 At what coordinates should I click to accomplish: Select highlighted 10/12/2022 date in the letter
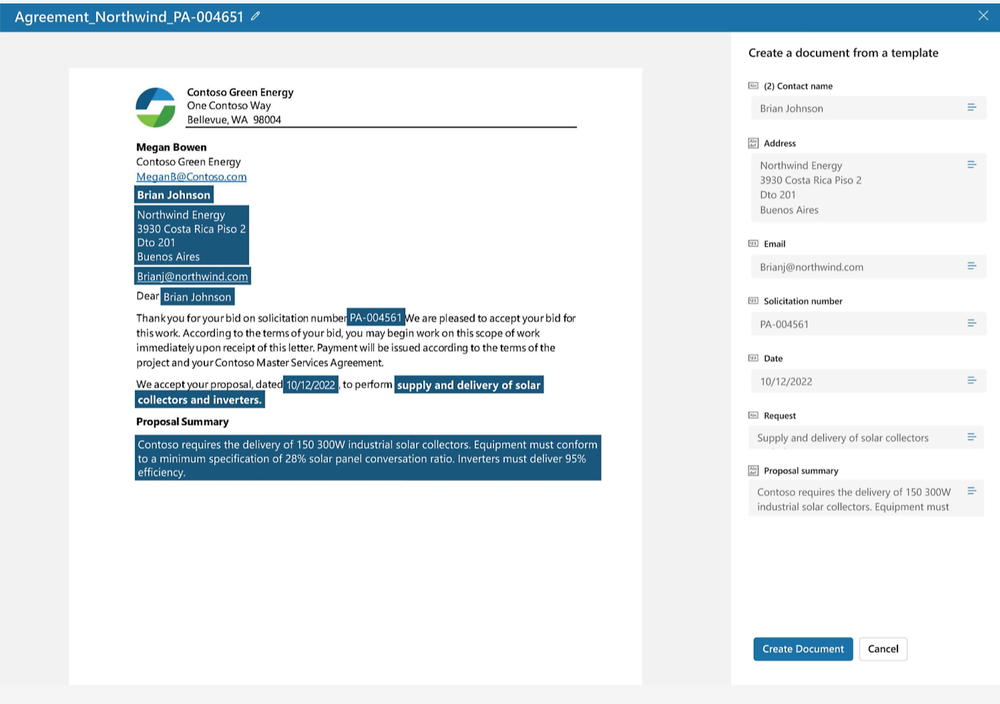pyautogui.click(x=311, y=385)
